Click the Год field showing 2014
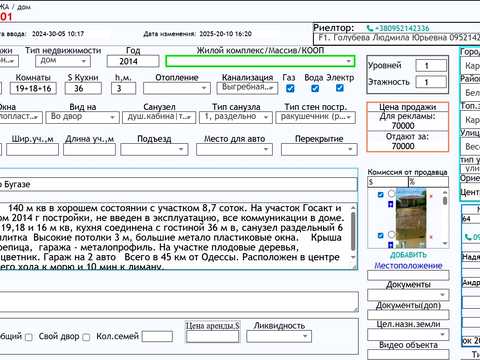Image resolution: width=480 pixels, height=360 pixels. [x=133, y=61]
